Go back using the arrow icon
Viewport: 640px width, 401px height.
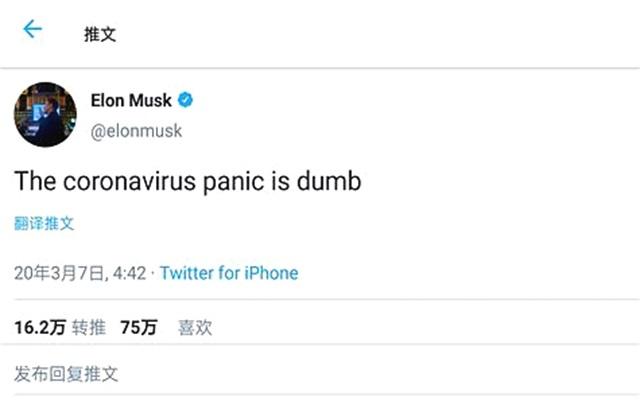pos(33,29)
